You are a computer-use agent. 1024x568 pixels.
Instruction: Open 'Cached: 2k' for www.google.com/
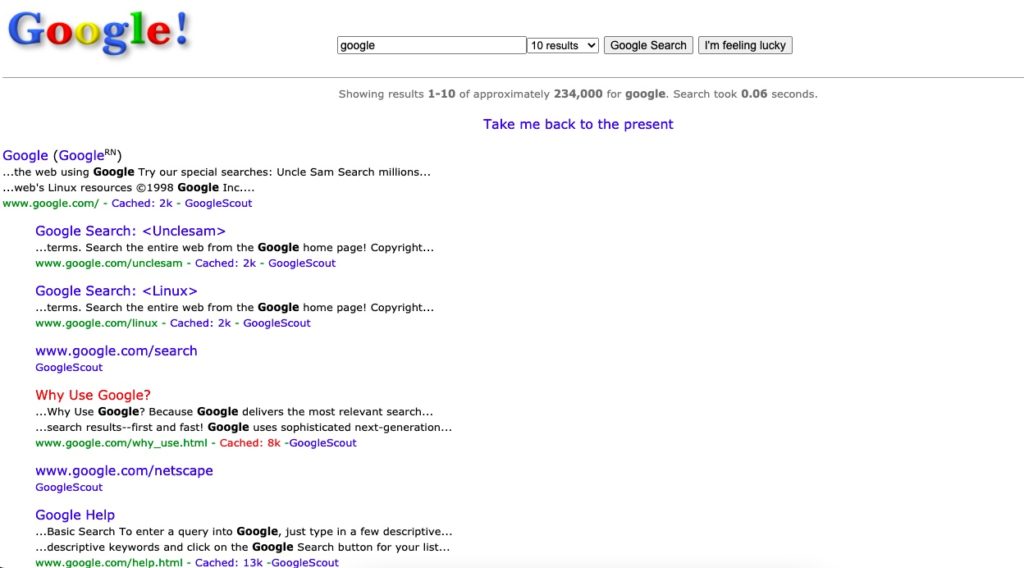click(x=142, y=203)
